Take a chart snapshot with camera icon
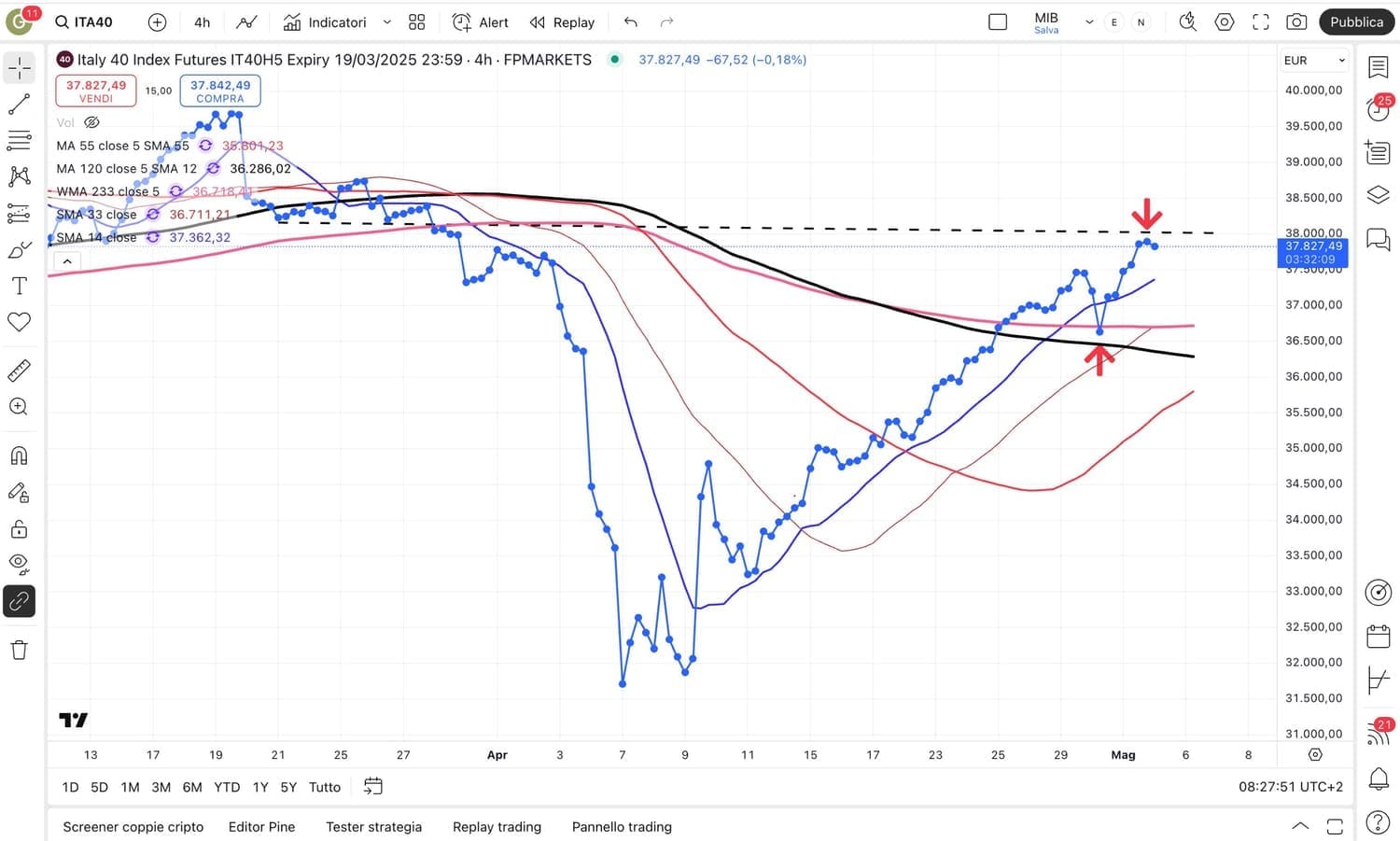Screen dimensions: 1400x841 [x=1296, y=22]
